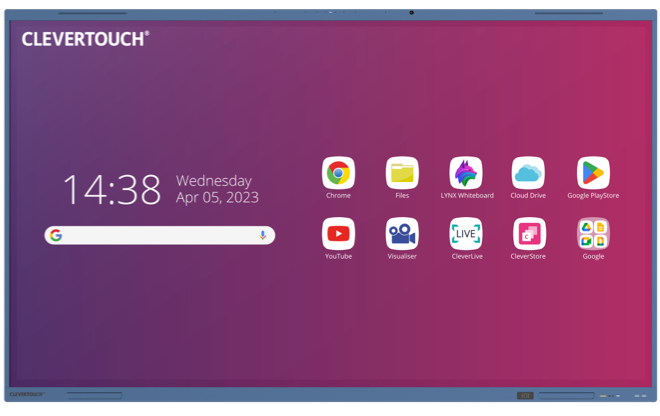Click the CLEVERTOUCH logo at top-left
The height and width of the screenshot is (416, 660).
tap(85, 39)
